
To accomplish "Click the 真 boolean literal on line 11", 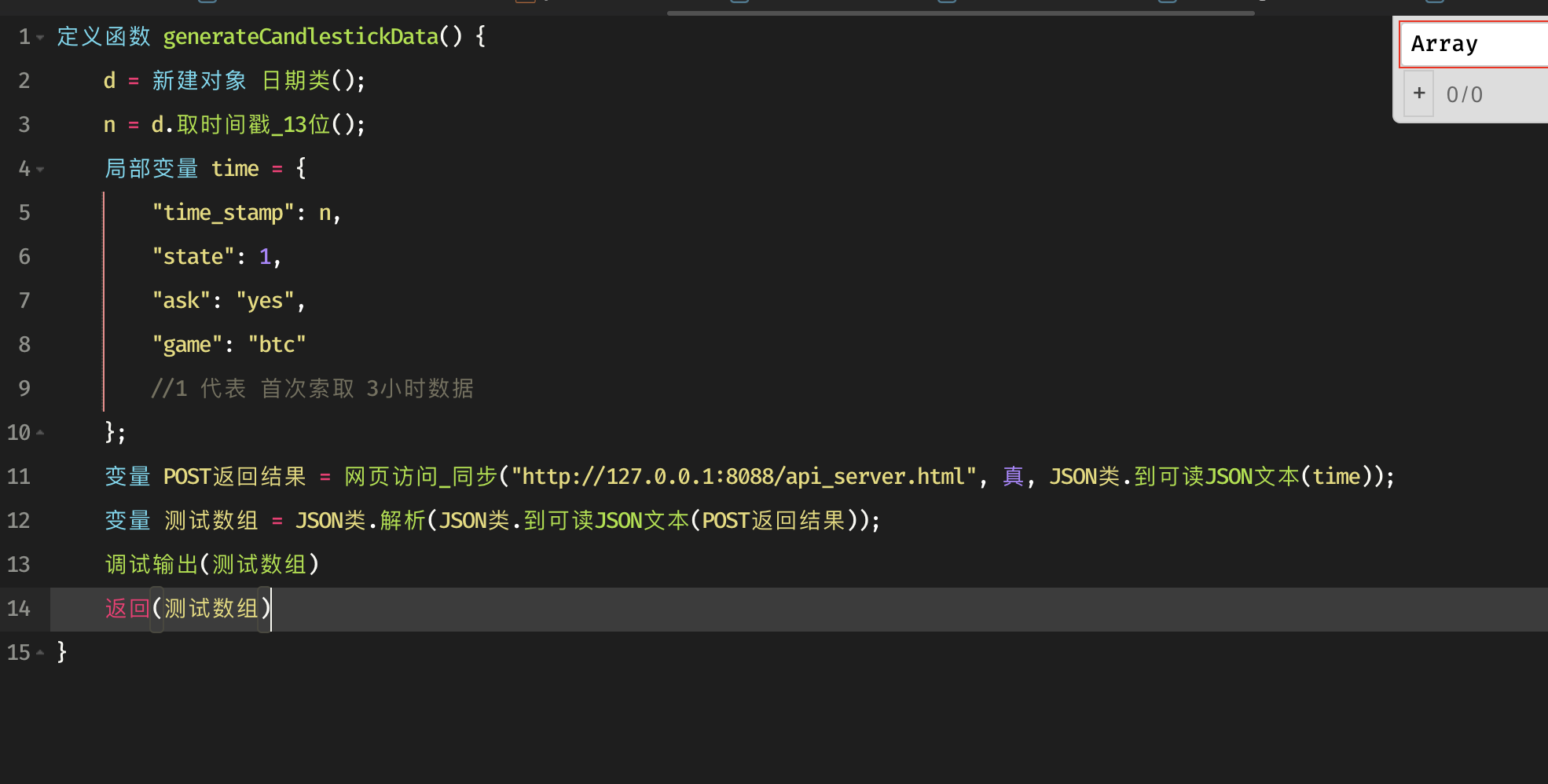I will (x=1014, y=477).
